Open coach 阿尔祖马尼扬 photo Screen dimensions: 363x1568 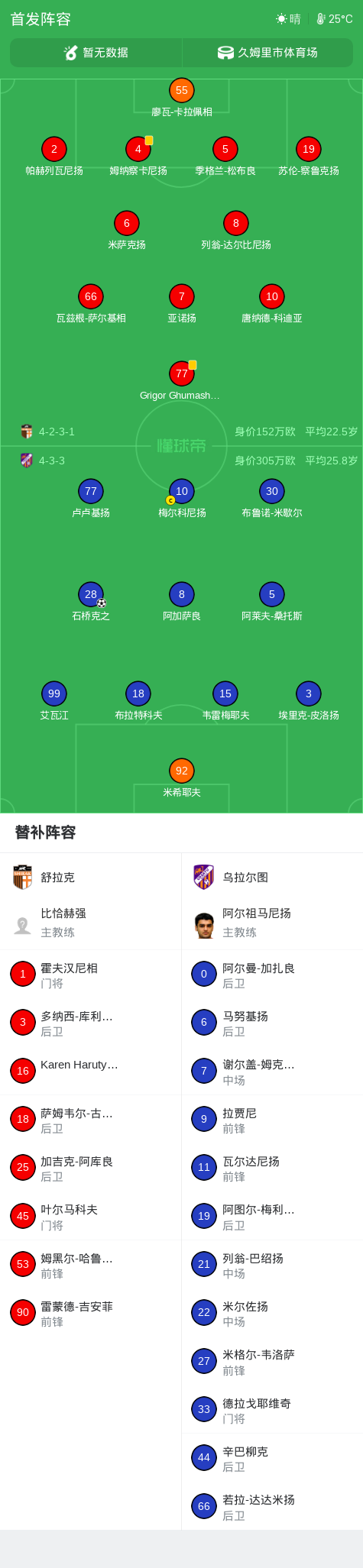coord(204,925)
